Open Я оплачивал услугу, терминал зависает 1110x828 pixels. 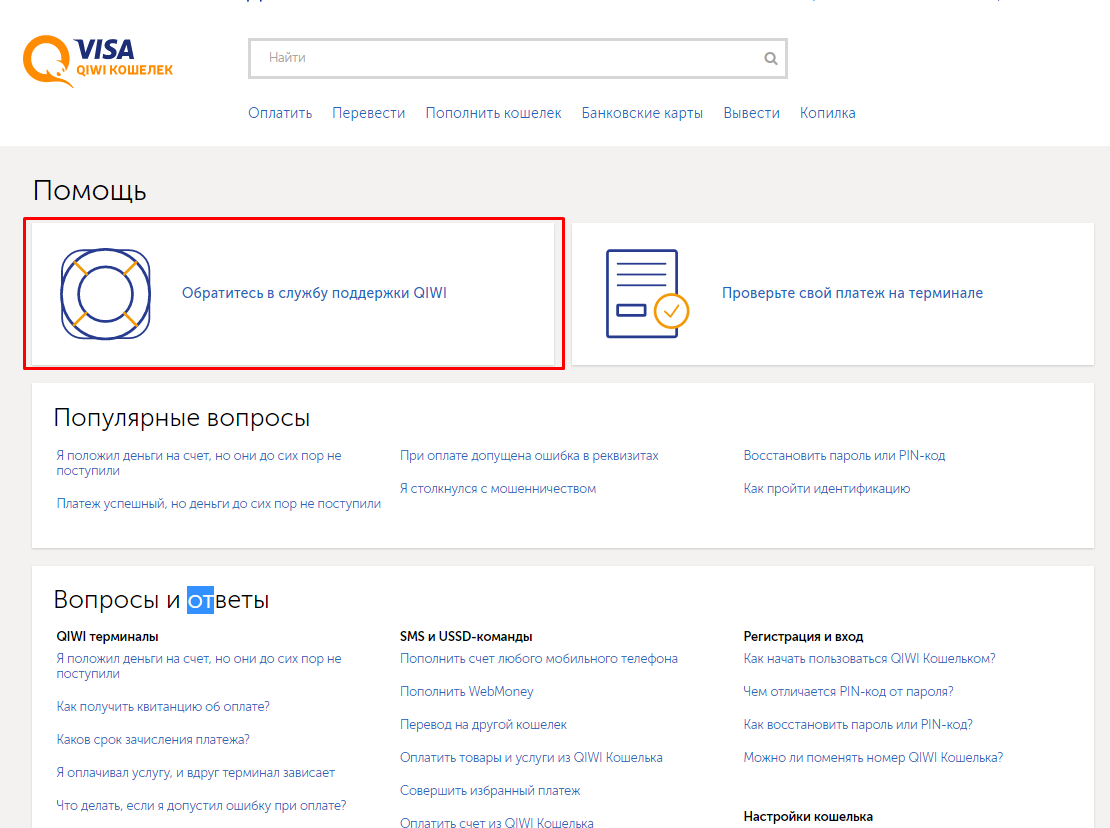coord(195,773)
